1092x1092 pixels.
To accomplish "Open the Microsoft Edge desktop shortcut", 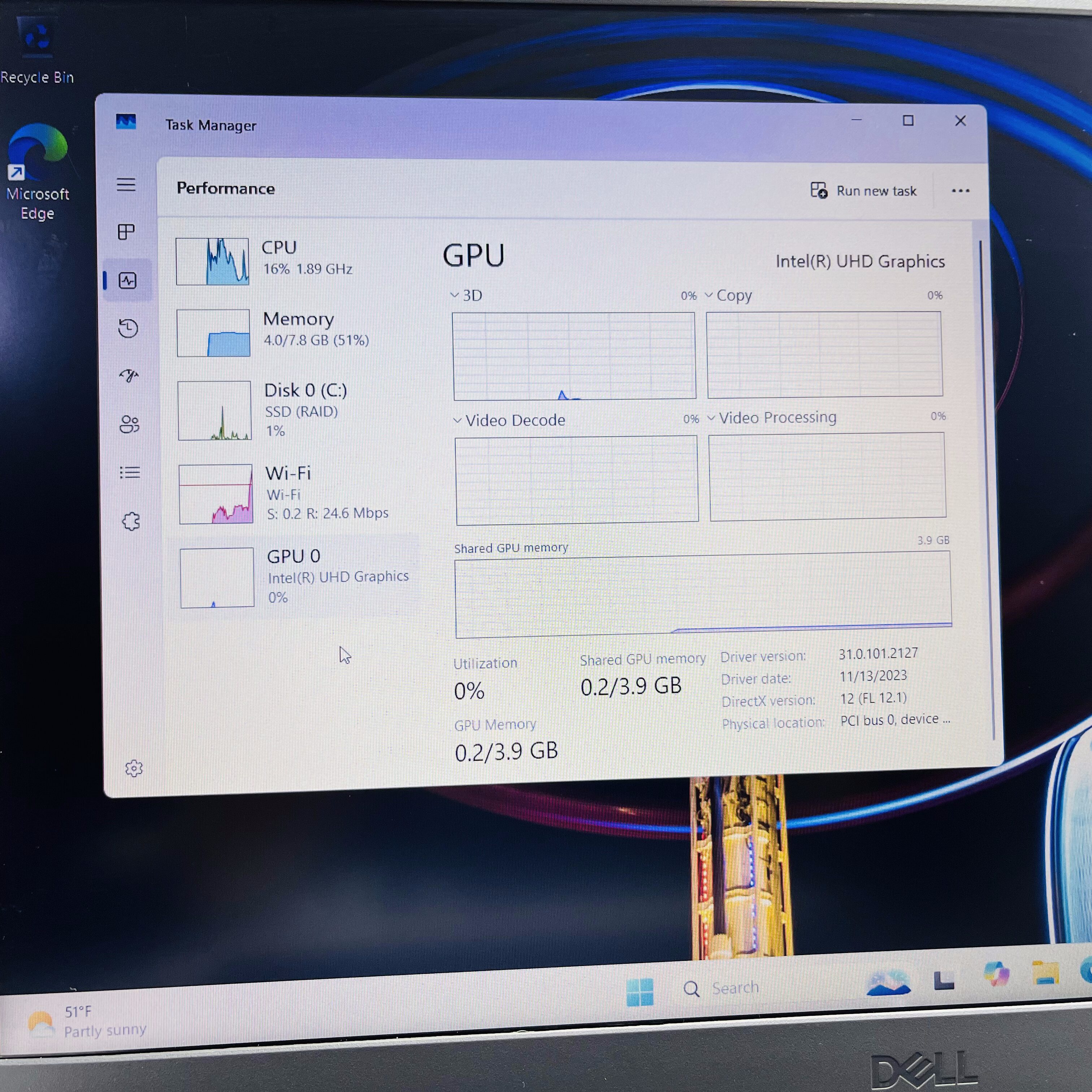I will [x=37, y=172].
